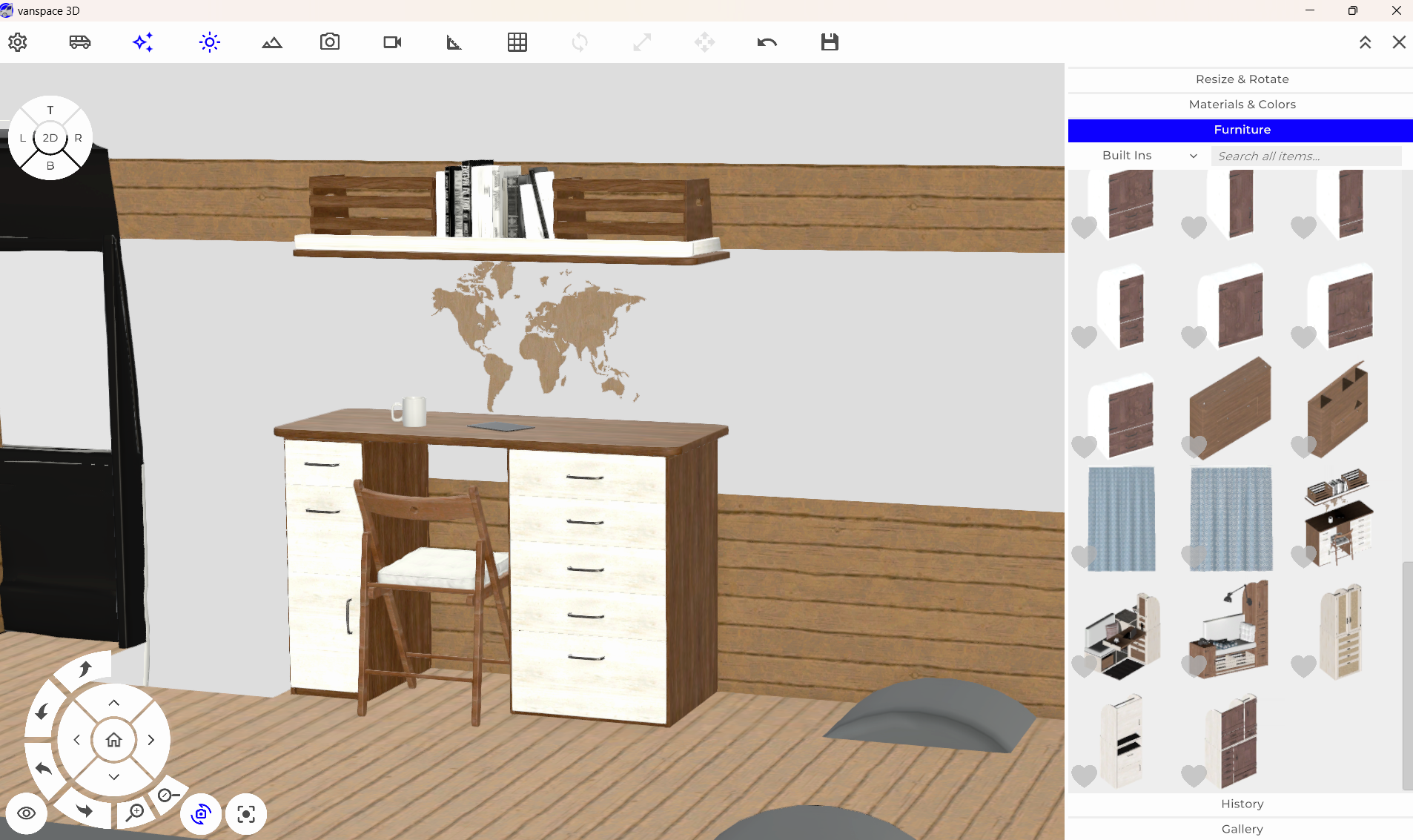Save the project with floppy disk icon
Viewport: 1413px width, 840px height.
pos(830,42)
